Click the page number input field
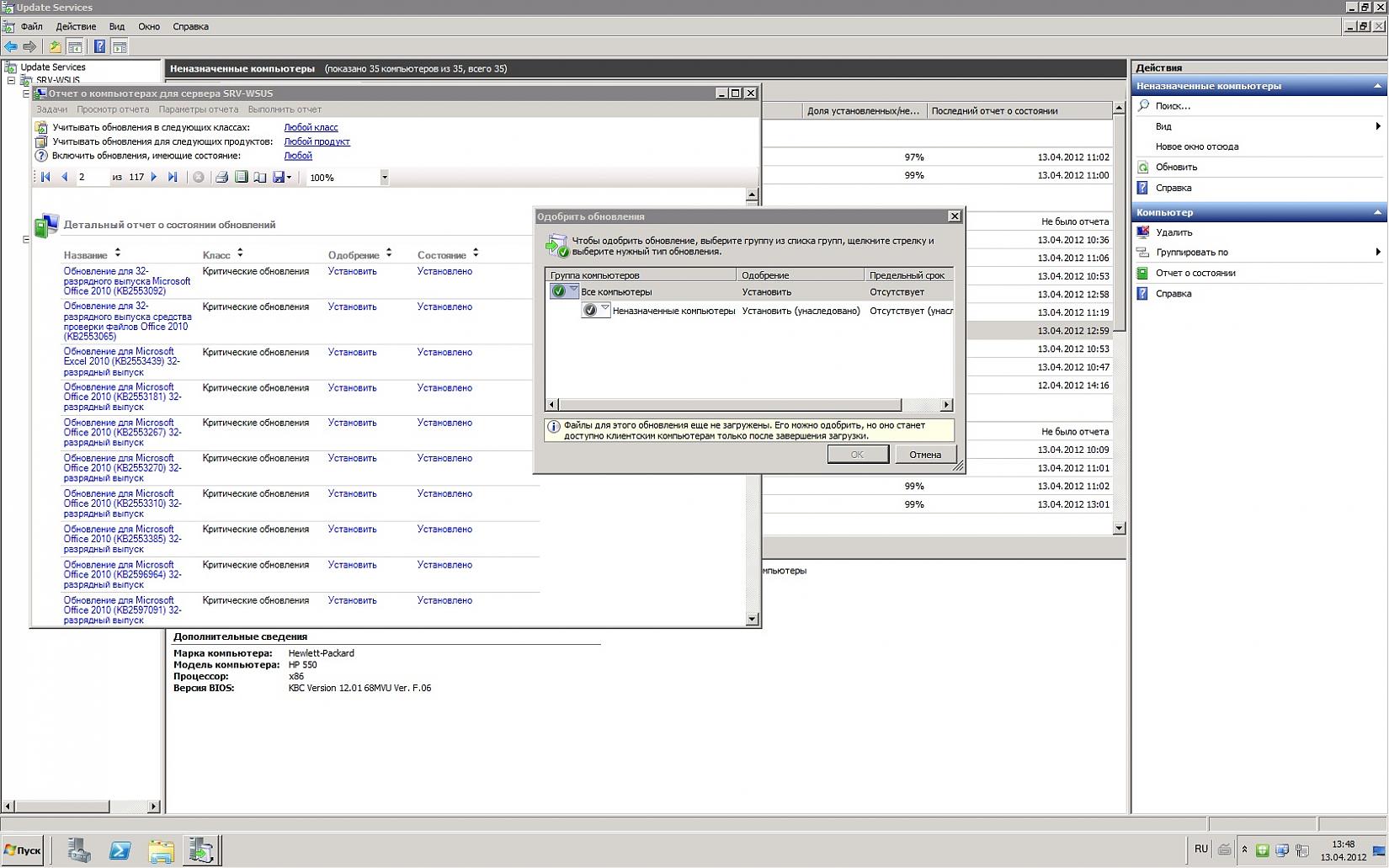1389x868 pixels. (x=91, y=177)
